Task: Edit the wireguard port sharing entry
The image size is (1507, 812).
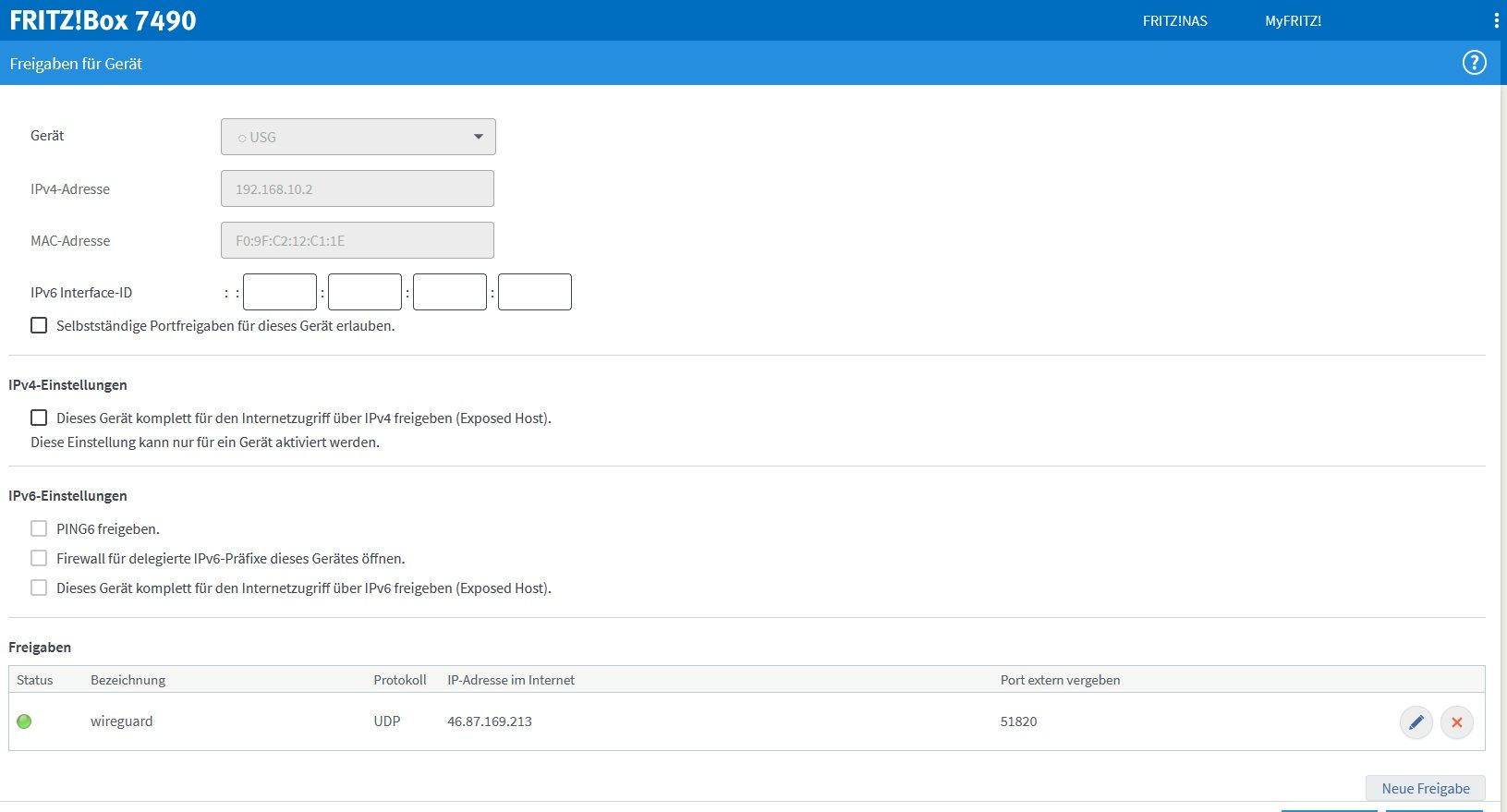Action: coord(1416,722)
